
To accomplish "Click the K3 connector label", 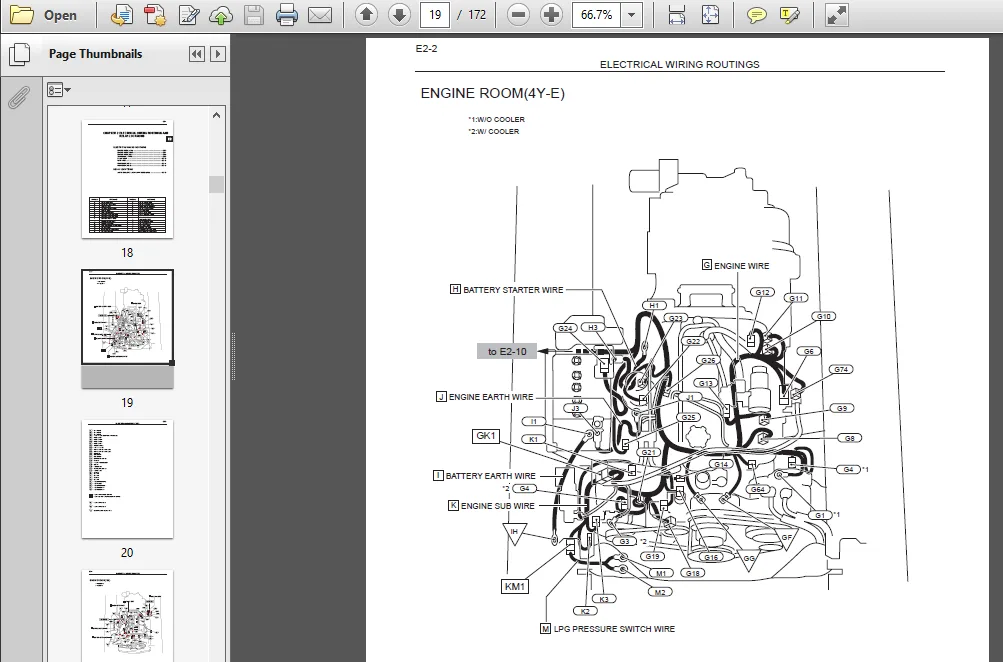I will tap(604, 599).
